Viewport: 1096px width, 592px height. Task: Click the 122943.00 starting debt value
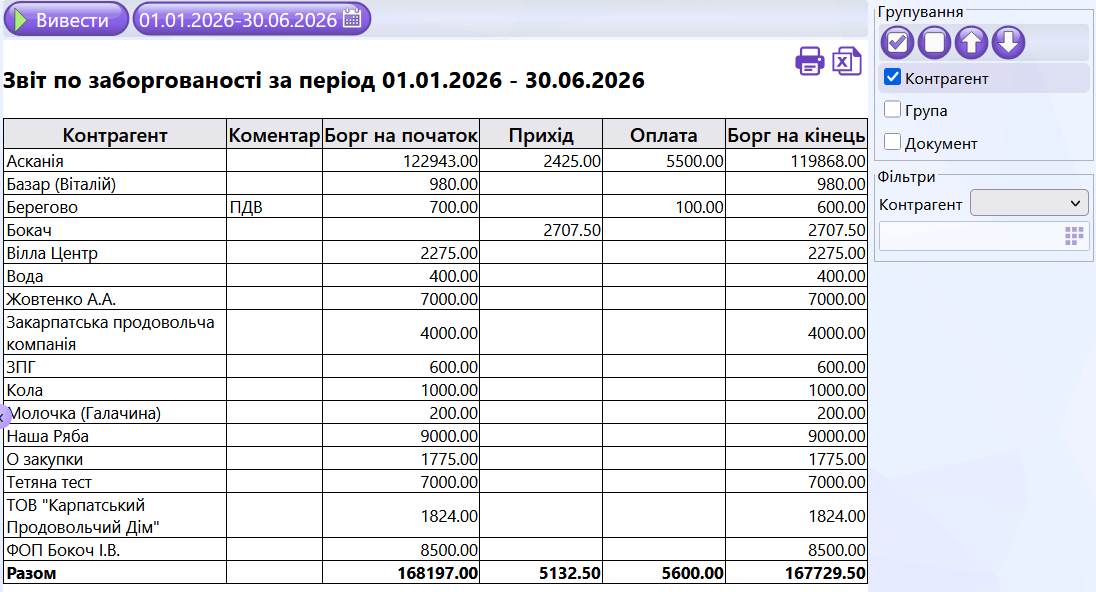(x=440, y=161)
